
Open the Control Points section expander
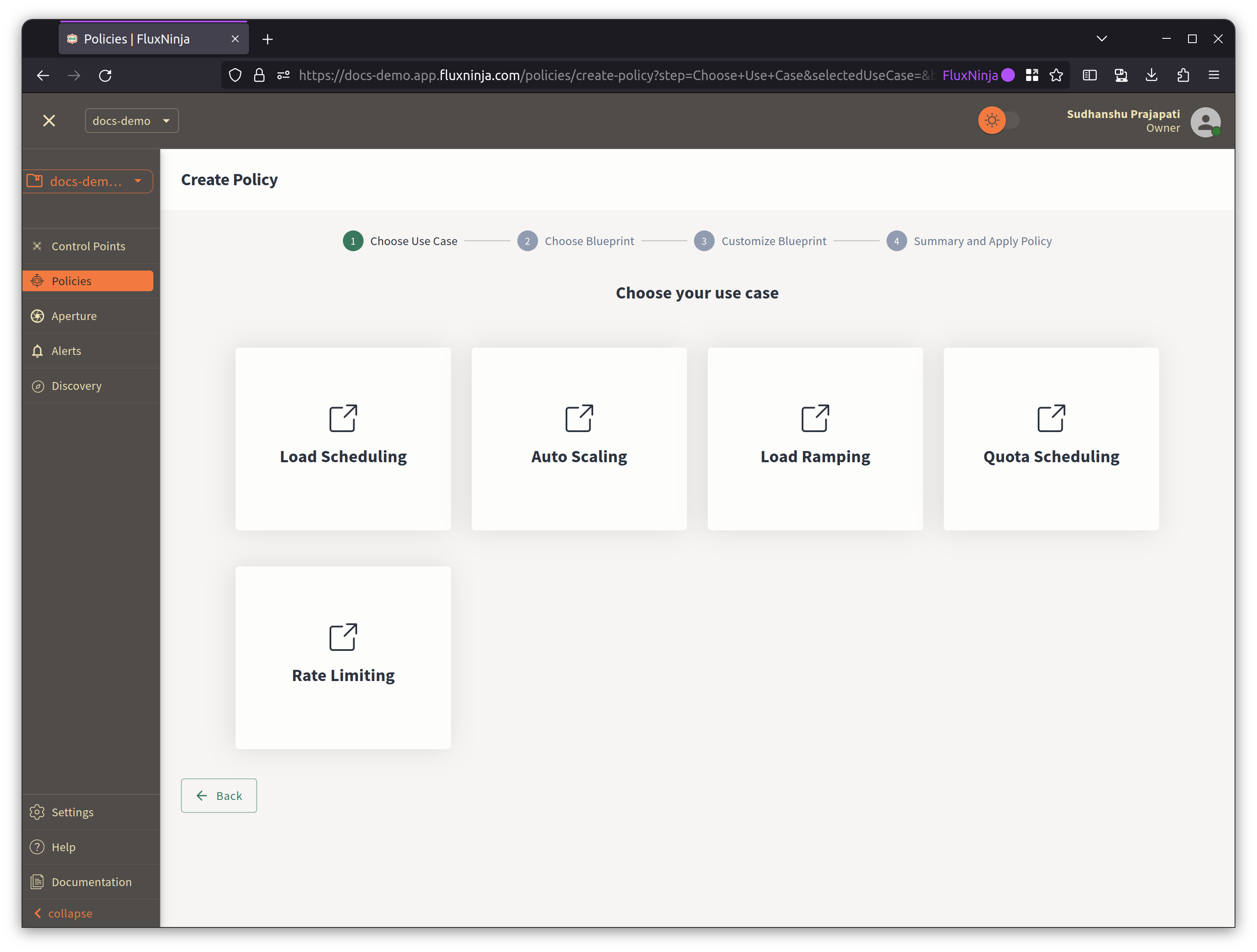(88, 245)
